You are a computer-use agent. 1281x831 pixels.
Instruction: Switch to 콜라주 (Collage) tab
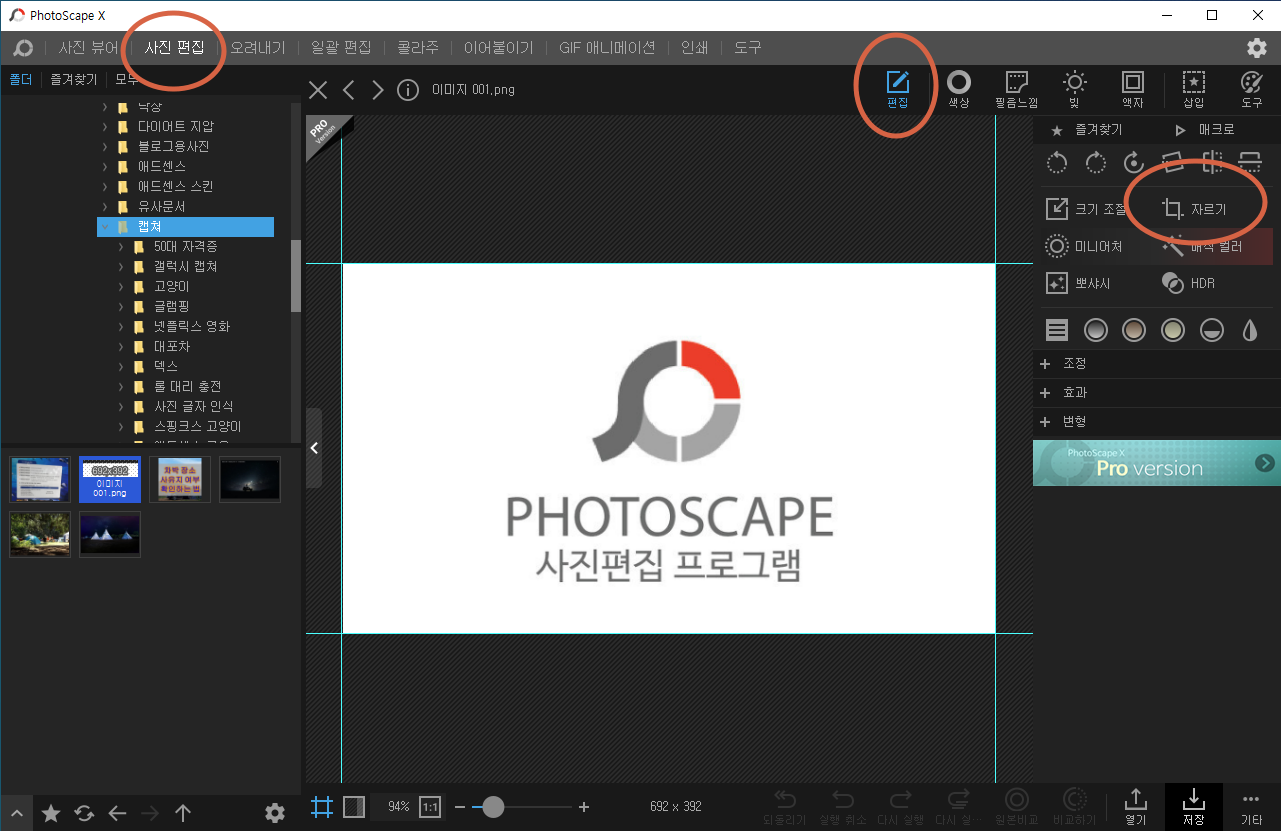(418, 47)
